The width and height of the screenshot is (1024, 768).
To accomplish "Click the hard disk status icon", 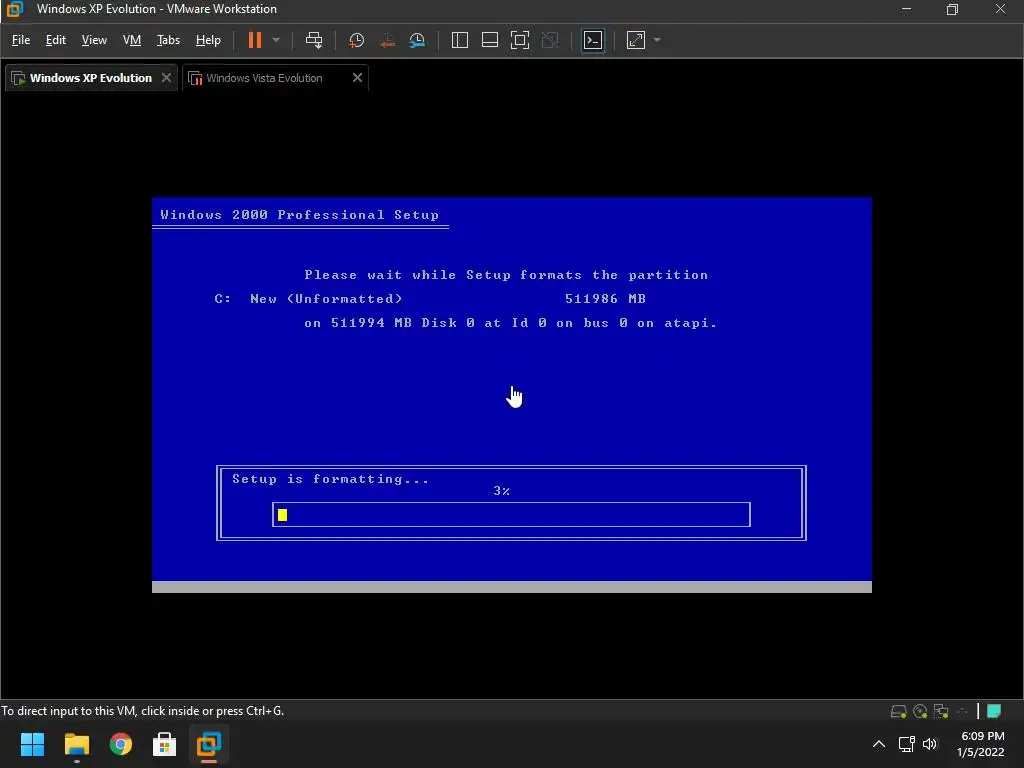I will (x=899, y=711).
